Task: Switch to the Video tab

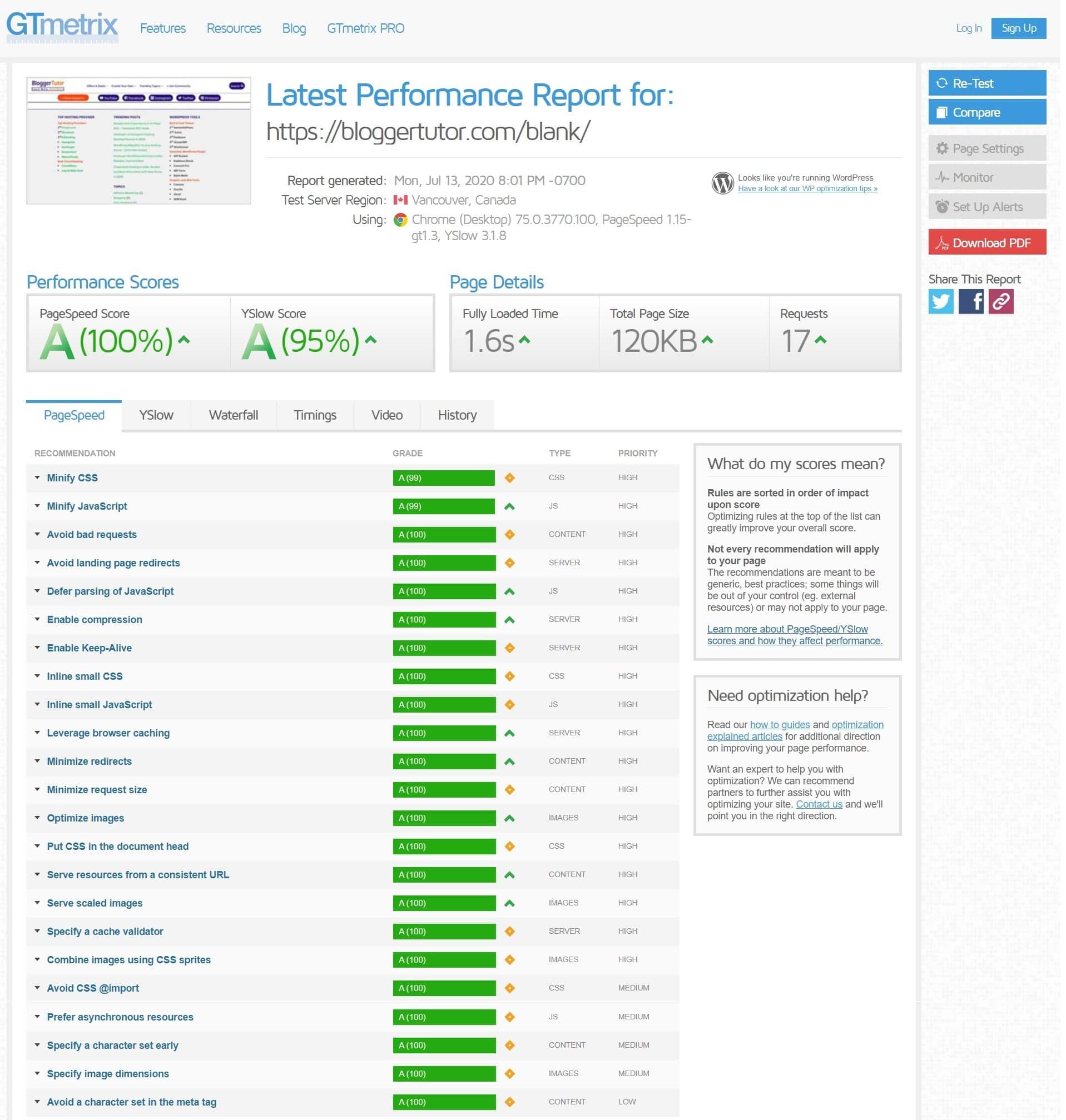Action: tap(387, 415)
